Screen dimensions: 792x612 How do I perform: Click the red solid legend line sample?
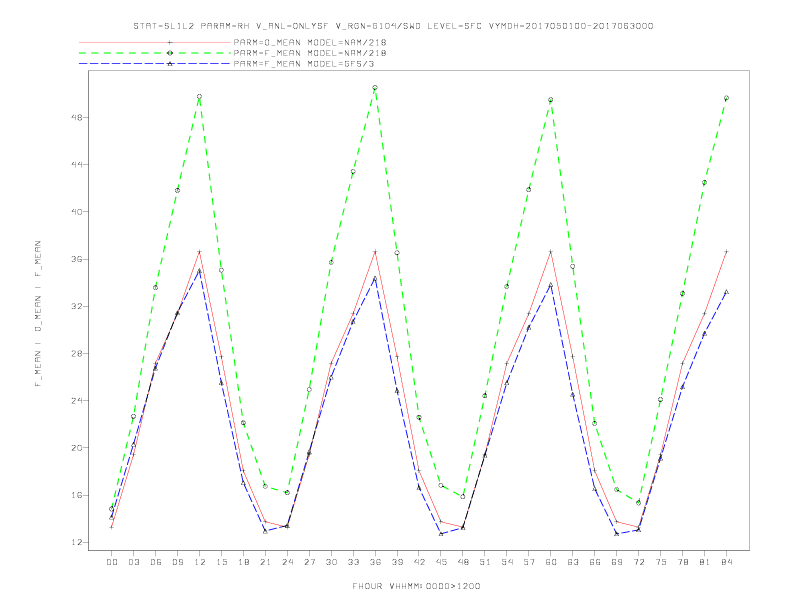click(x=155, y=42)
